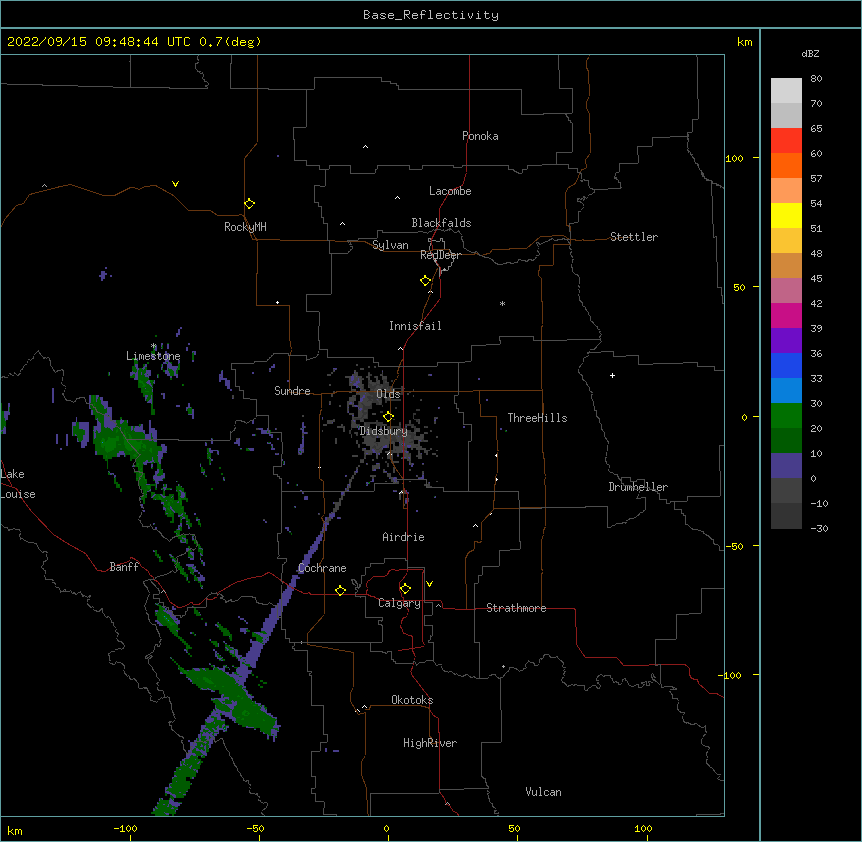Click the Limestone label

pos(153,356)
